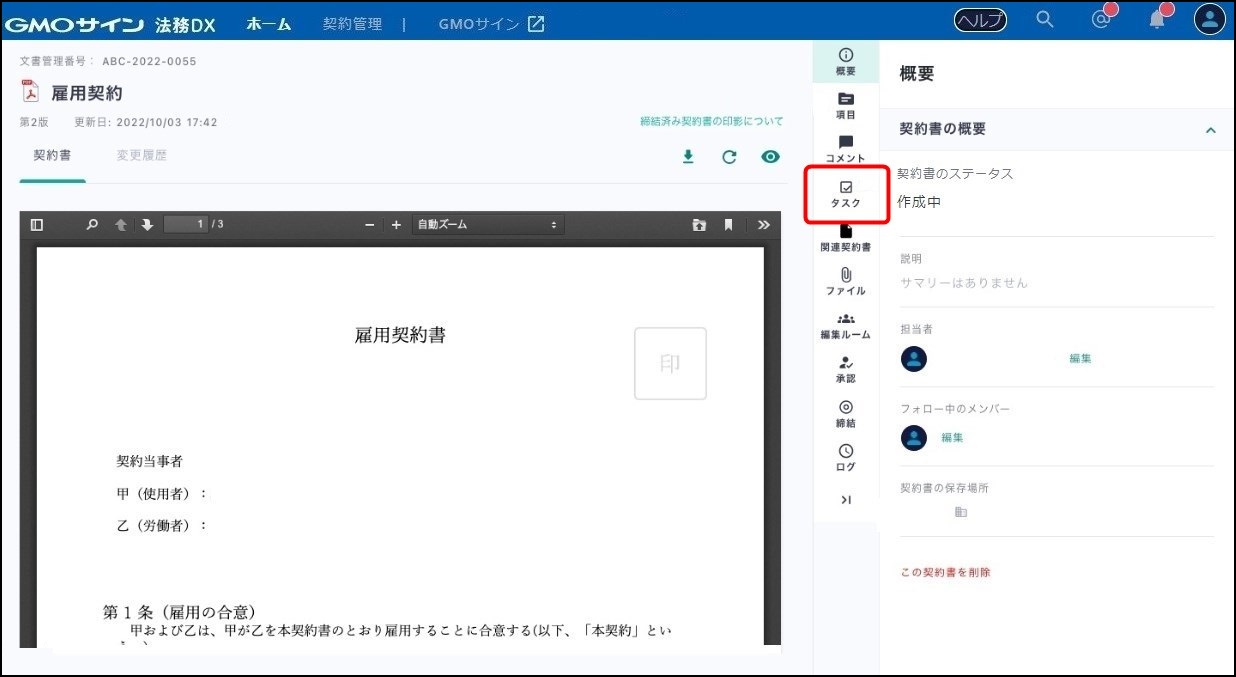Open 契約管理 in top navigation
Screen dimensions: 1236x677
click(352, 23)
